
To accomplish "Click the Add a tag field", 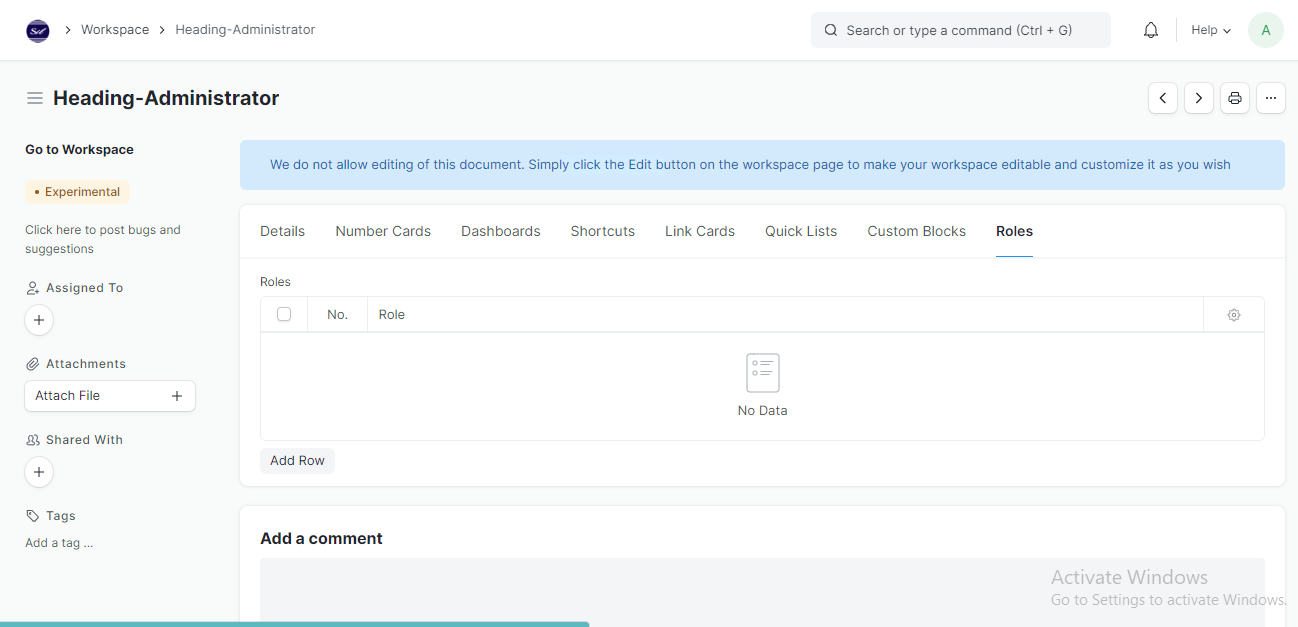I will 59,543.
